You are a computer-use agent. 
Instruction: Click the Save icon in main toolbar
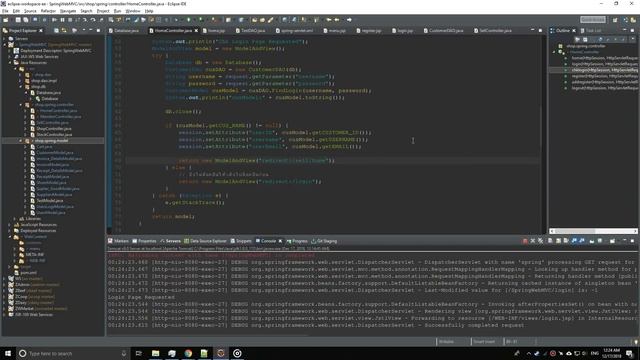[18, 20]
